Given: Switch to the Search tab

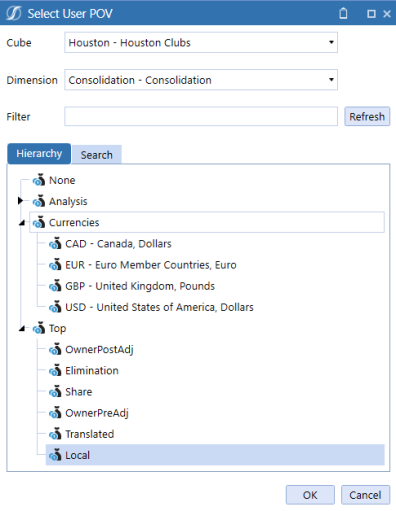Looking at the screenshot, I should 97,155.
